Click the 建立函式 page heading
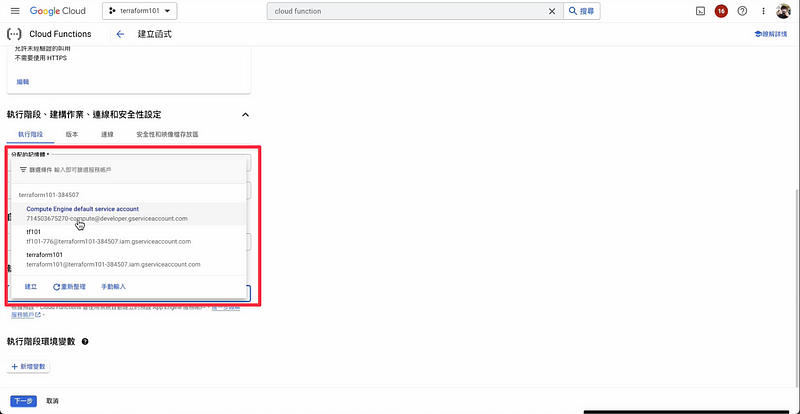Viewport: 800px width, 414px height. pyautogui.click(x=155, y=34)
